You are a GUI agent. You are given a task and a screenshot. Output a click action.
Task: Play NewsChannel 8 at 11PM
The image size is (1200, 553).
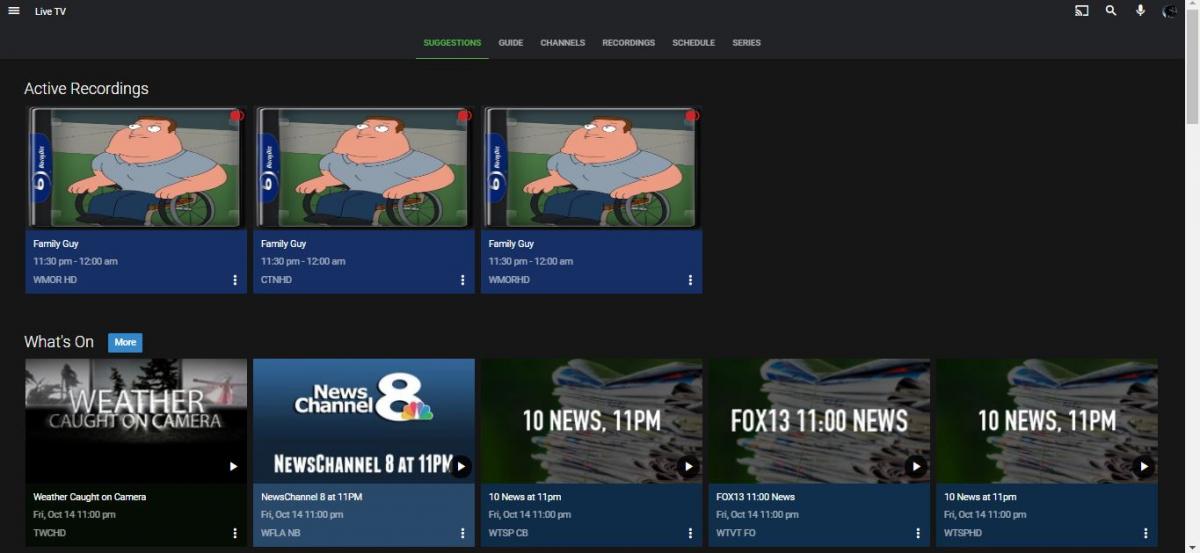[461, 466]
